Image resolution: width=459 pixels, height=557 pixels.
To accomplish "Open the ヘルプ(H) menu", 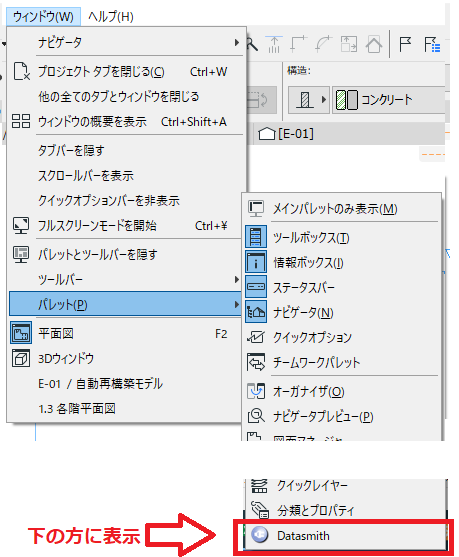I will 111,16.
